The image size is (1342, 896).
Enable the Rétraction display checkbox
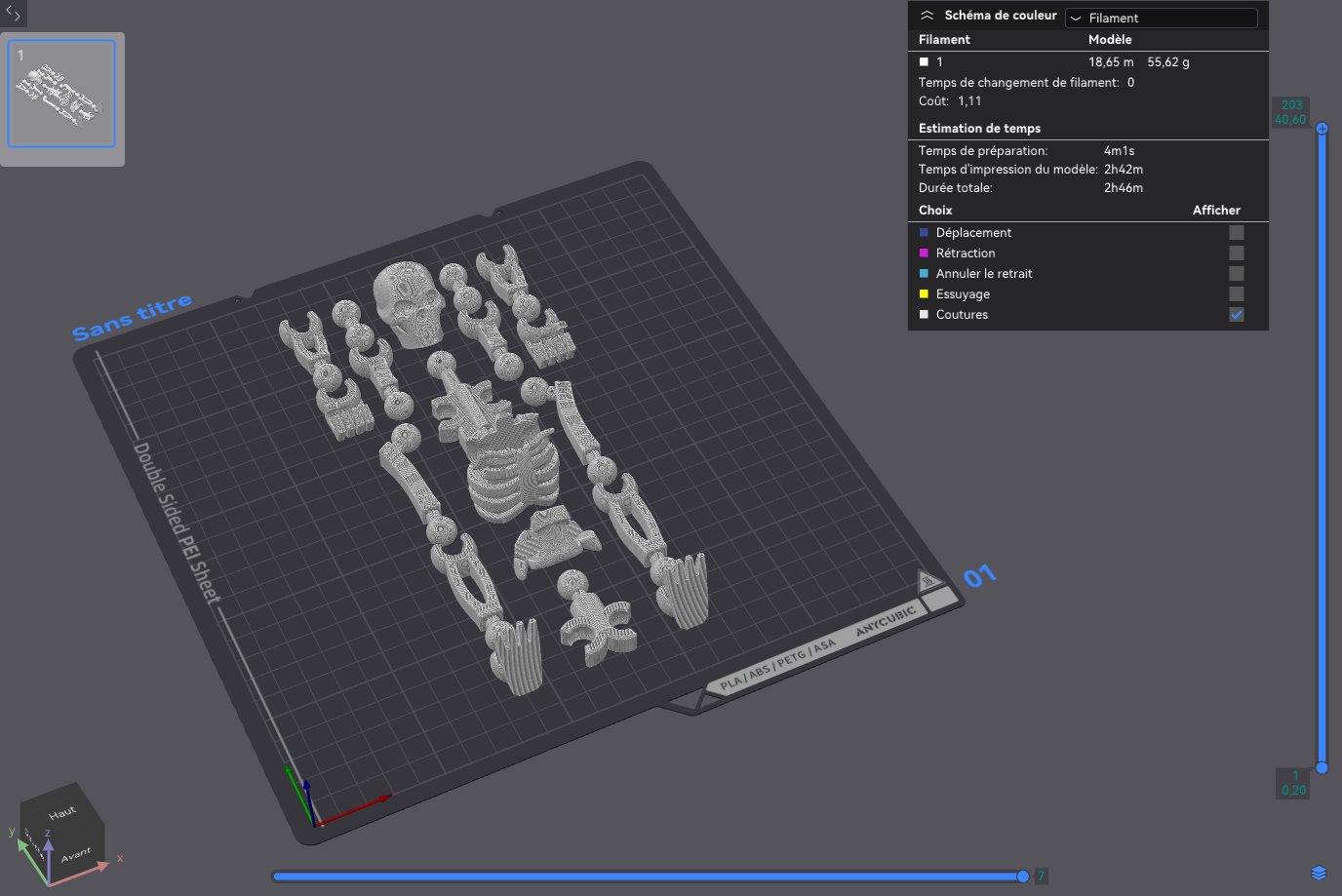(x=1237, y=253)
